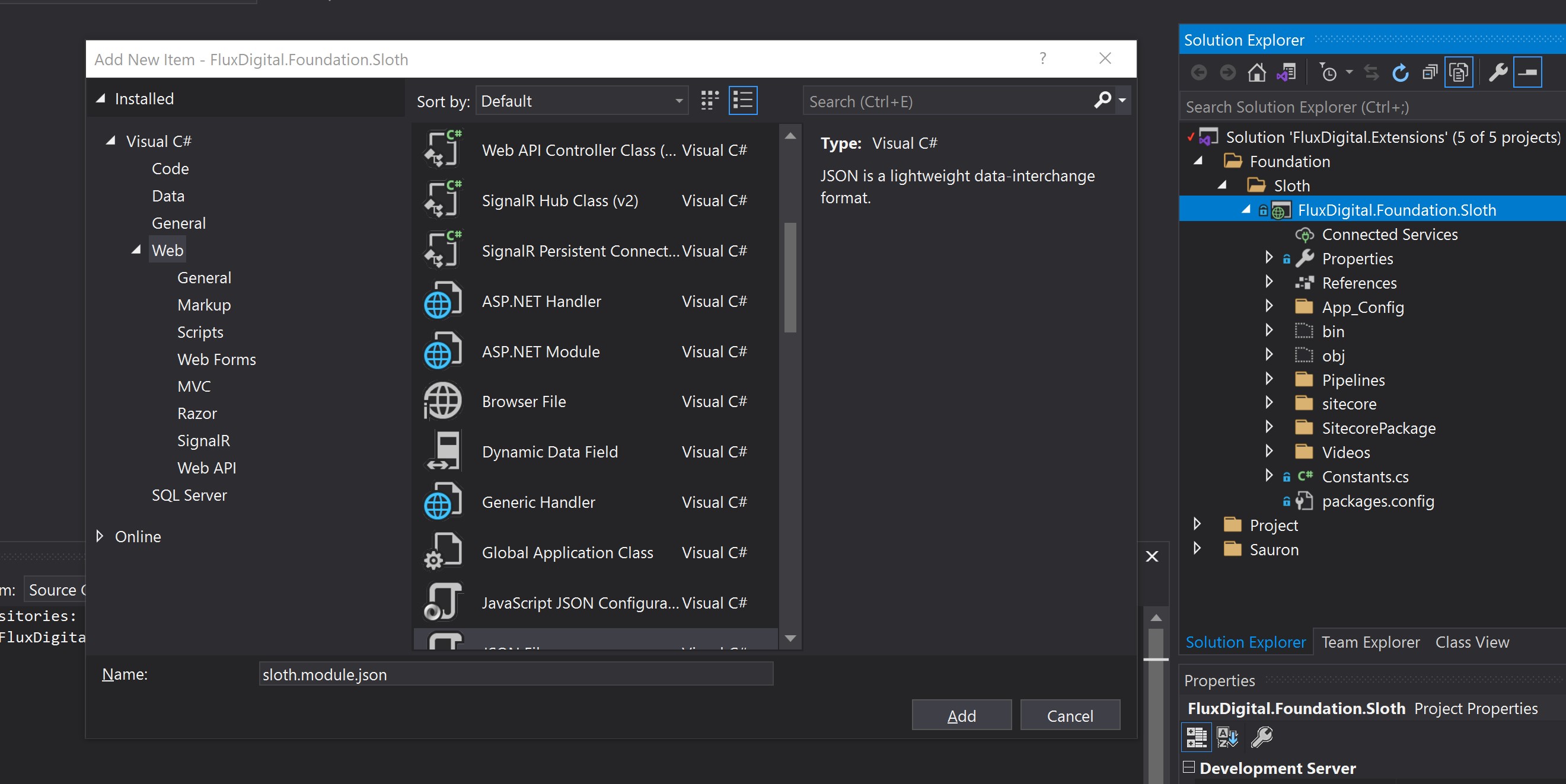Open Properties wrench icon in Solution Explorer toolbar
1566x784 pixels.
(1497, 73)
